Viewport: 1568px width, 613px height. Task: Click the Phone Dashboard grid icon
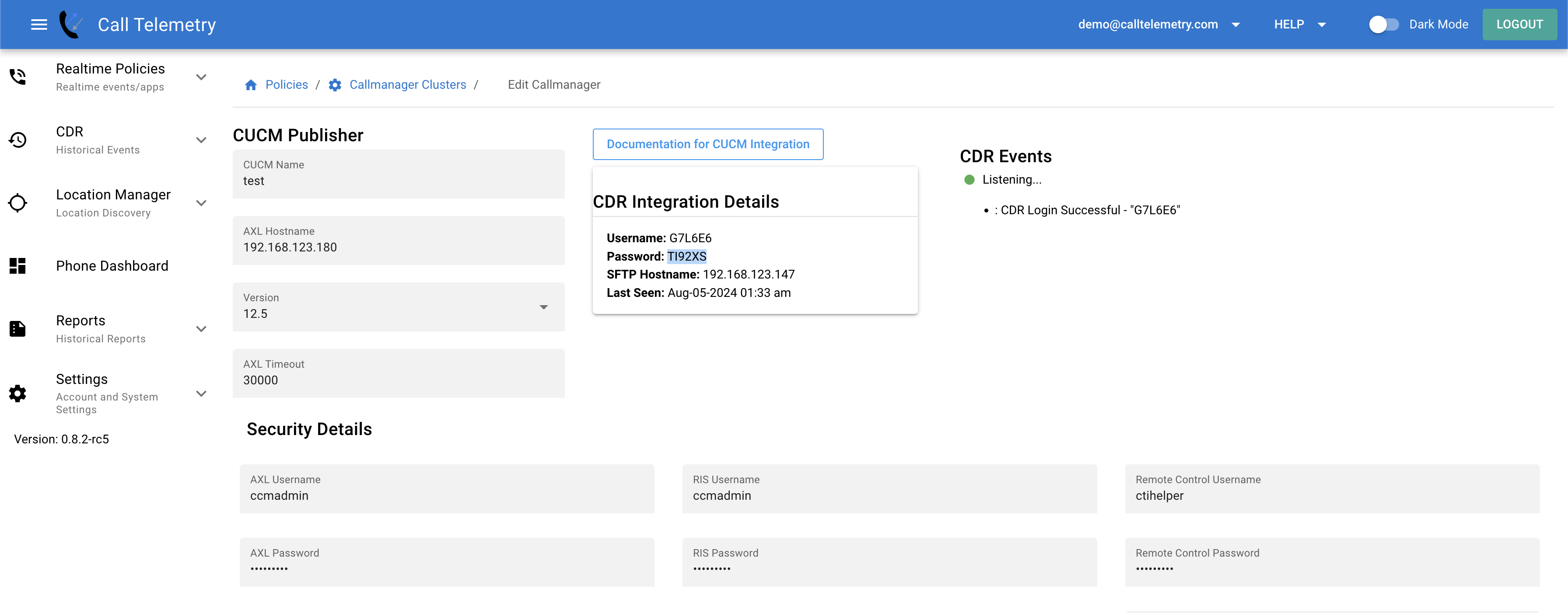[x=17, y=266]
